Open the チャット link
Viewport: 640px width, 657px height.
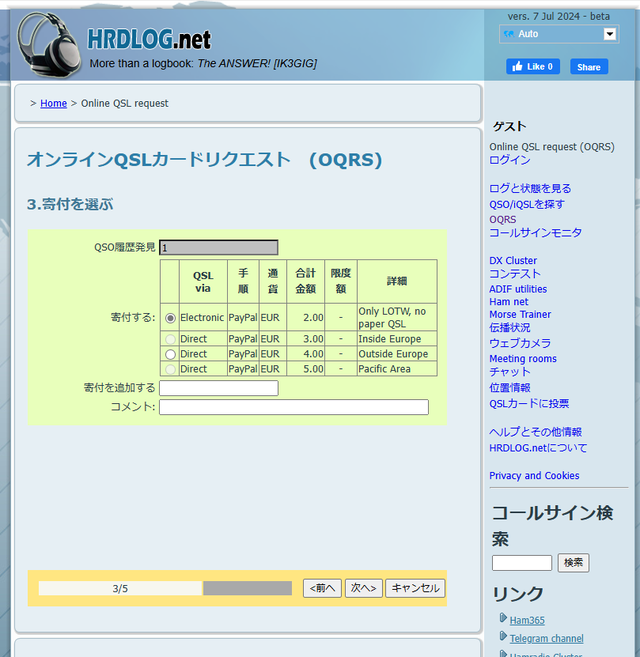tap(509, 372)
